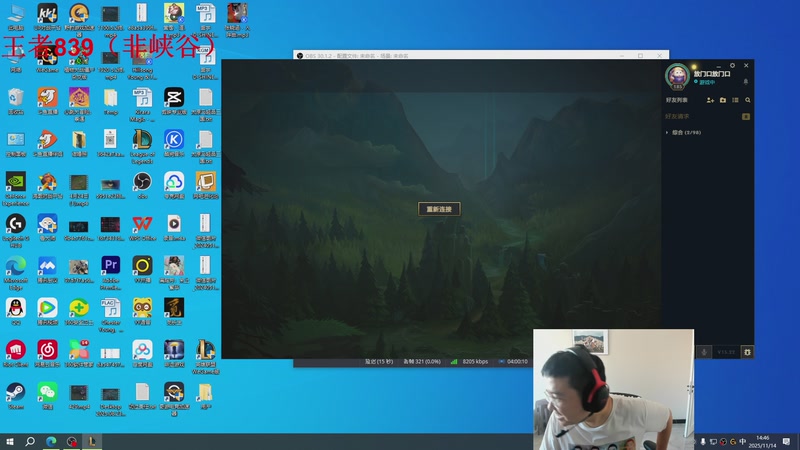
Task: Open taskbar search magnifier
Action: point(30,441)
